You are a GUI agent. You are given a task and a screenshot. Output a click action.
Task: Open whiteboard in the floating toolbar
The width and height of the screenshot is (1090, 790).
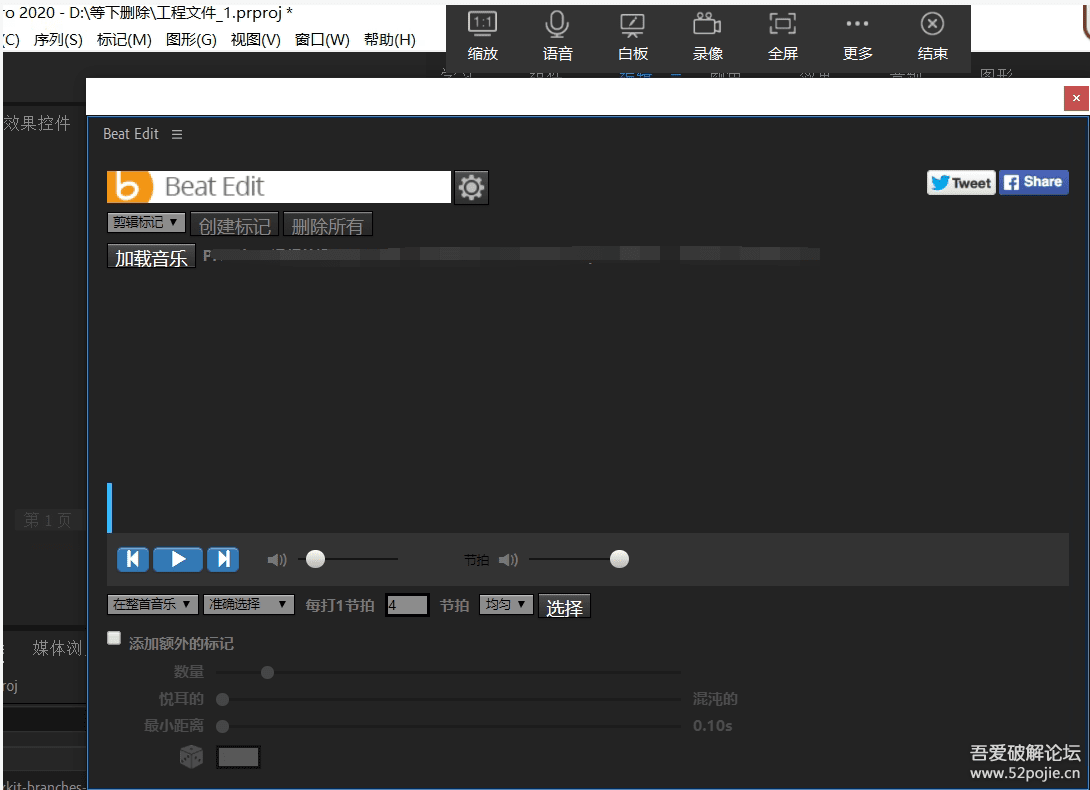[x=633, y=37]
